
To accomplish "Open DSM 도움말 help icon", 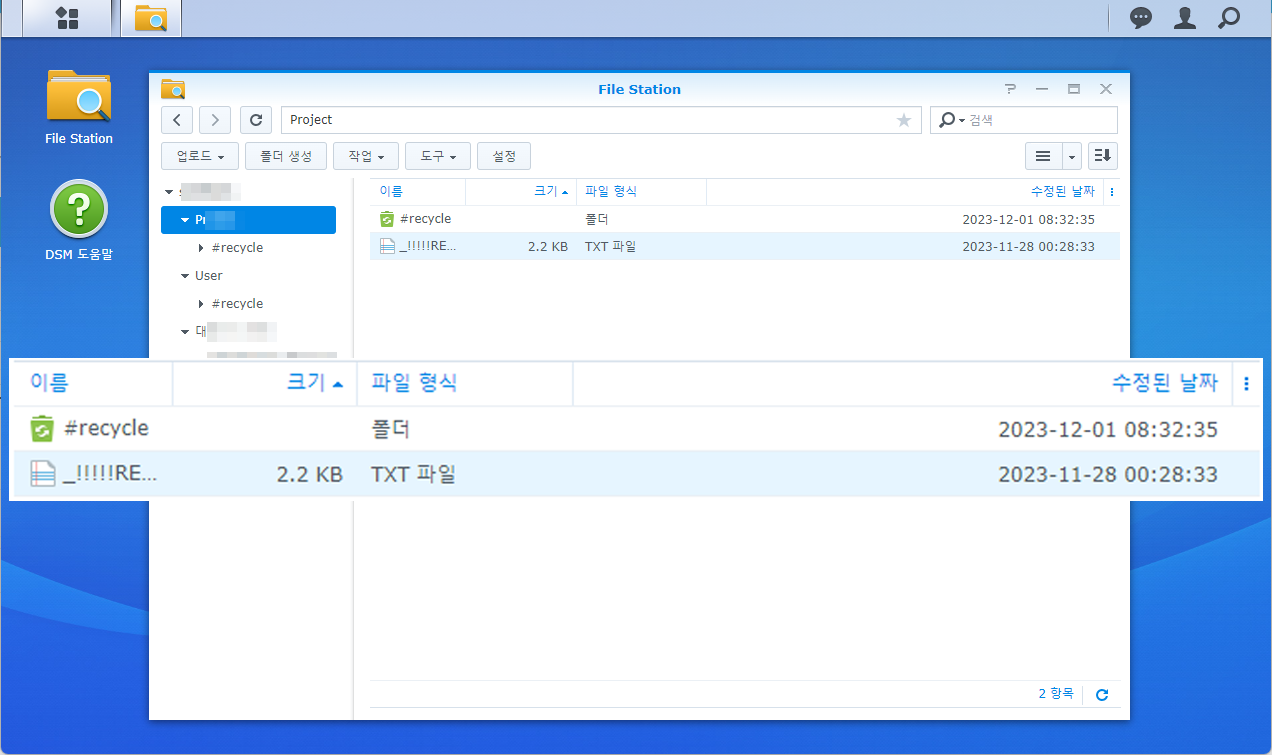I will [x=79, y=210].
